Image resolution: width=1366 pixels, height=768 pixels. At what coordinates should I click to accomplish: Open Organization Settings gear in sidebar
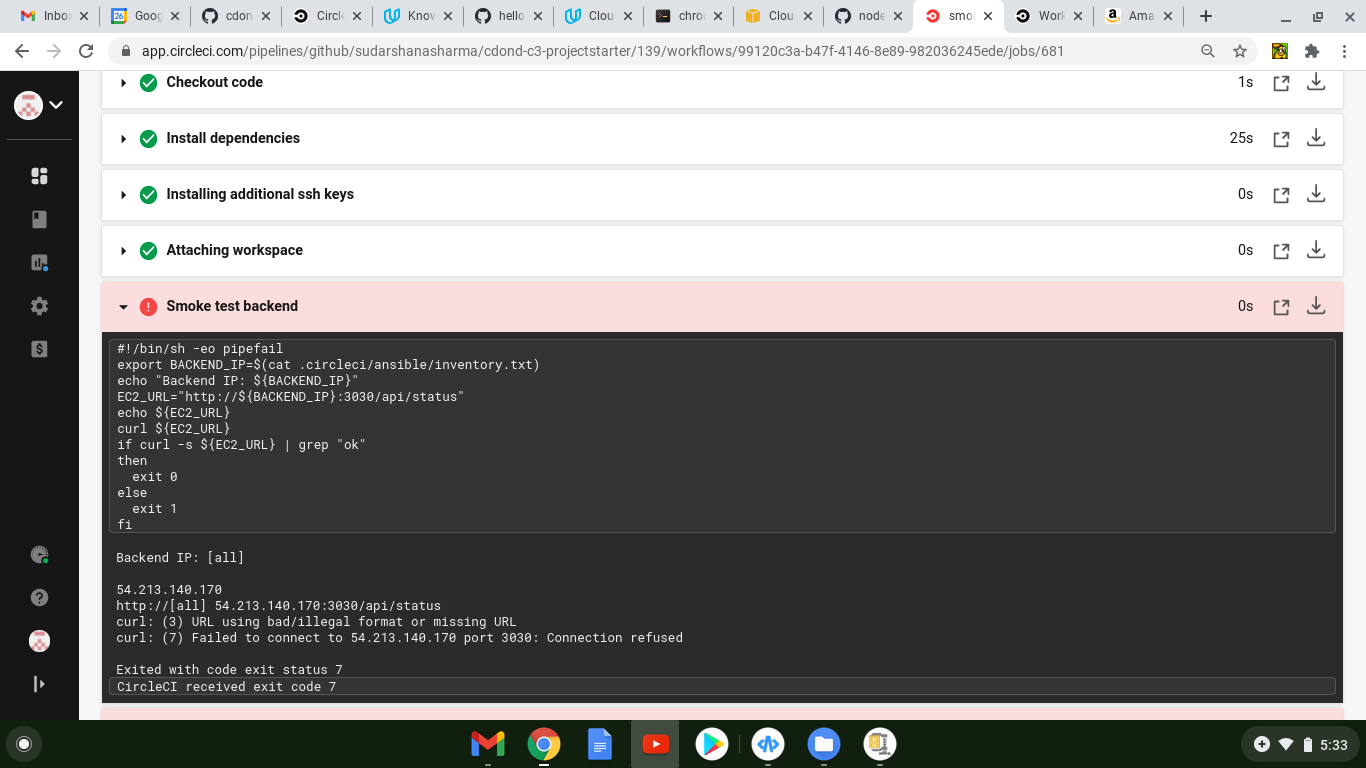click(39, 306)
